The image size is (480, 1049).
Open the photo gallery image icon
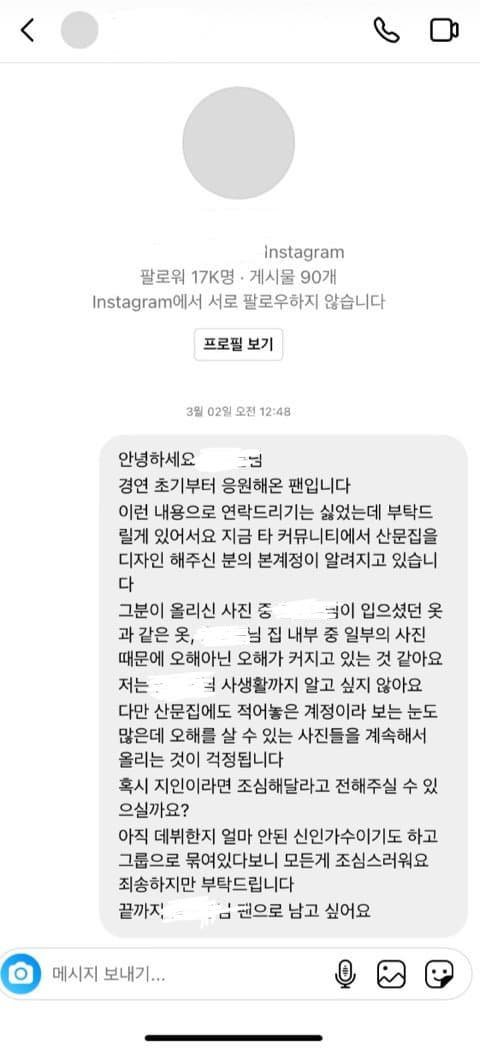pos(391,973)
